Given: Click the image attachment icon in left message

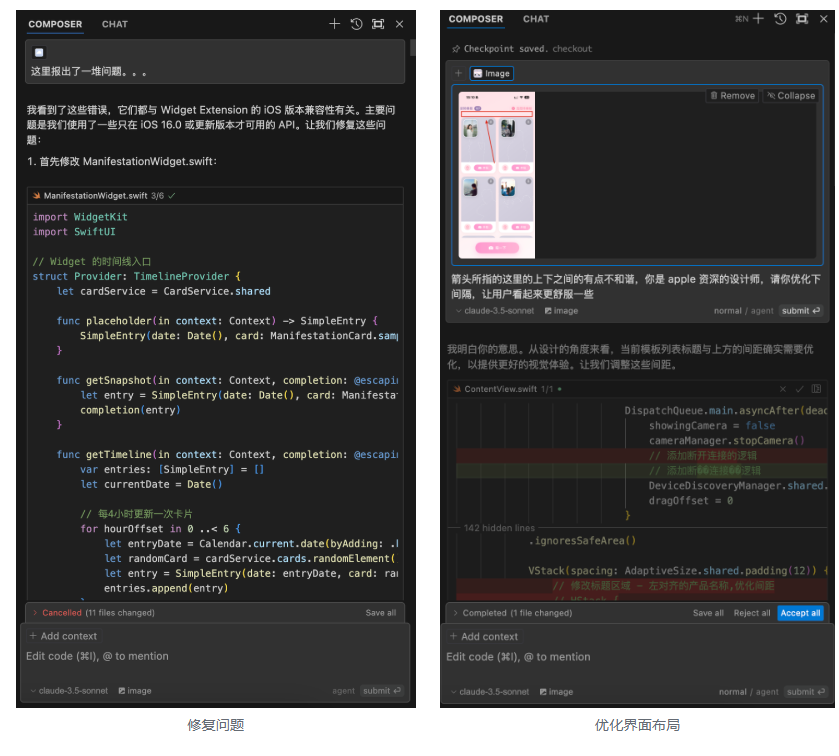Looking at the screenshot, I should [39, 52].
